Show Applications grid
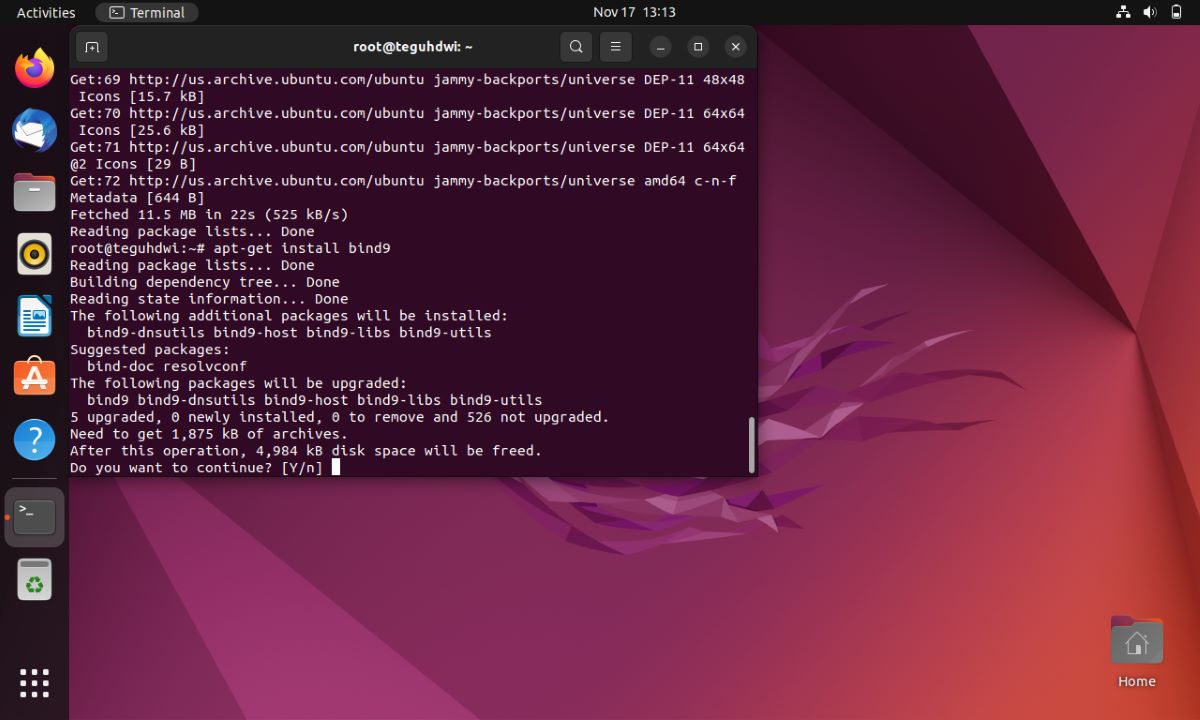Image resolution: width=1200 pixels, height=720 pixels. 34,683
